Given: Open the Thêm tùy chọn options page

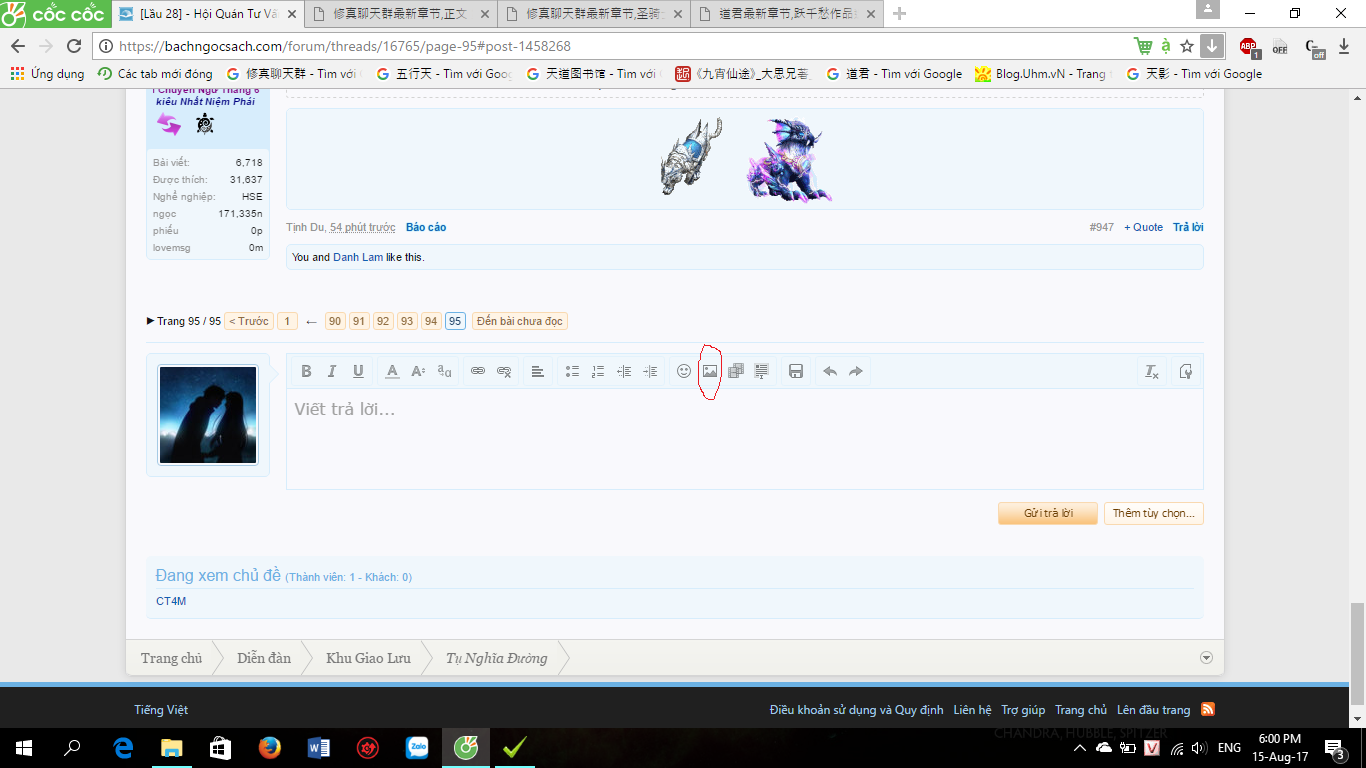Looking at the screenshot, I should 1153,513.
